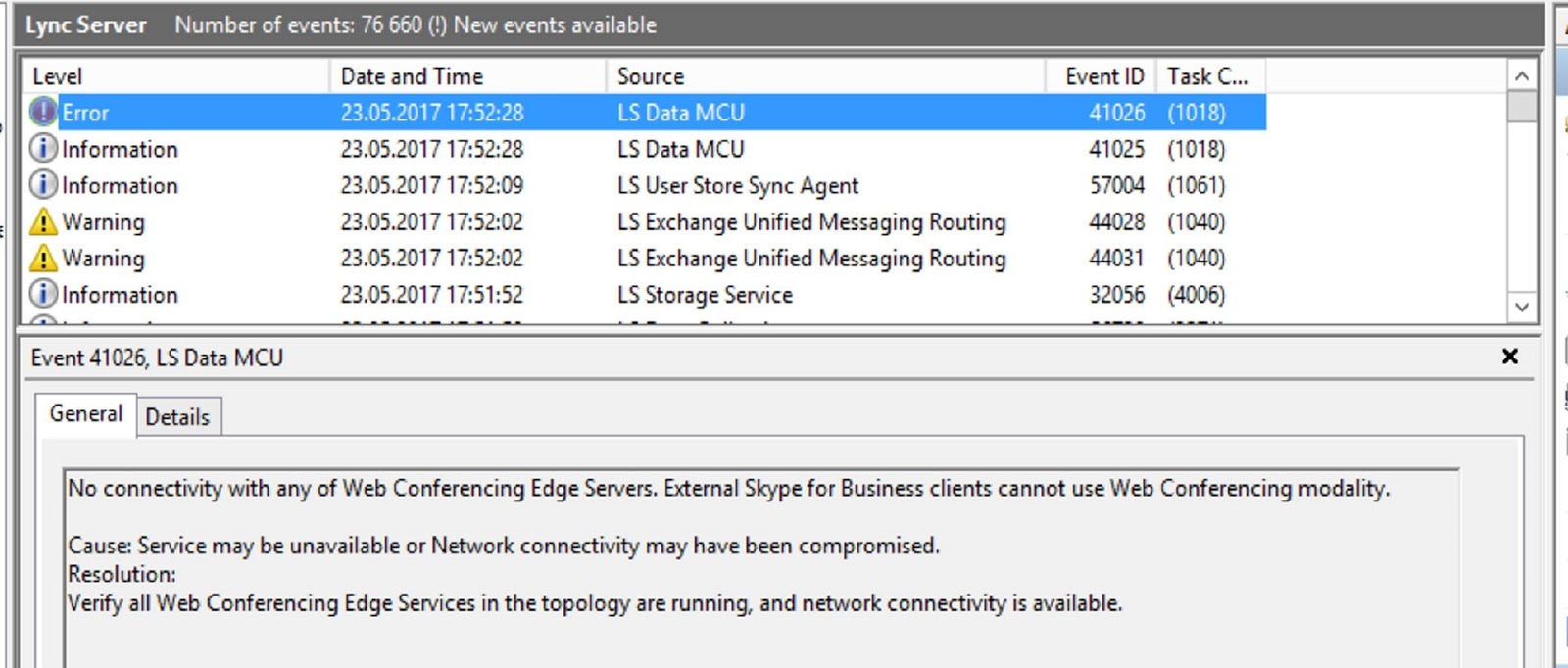Image resolution: width=1568 pixels, height=668 pixels.
Task: Click info icon of event 57004
Action: pos(43,185)
